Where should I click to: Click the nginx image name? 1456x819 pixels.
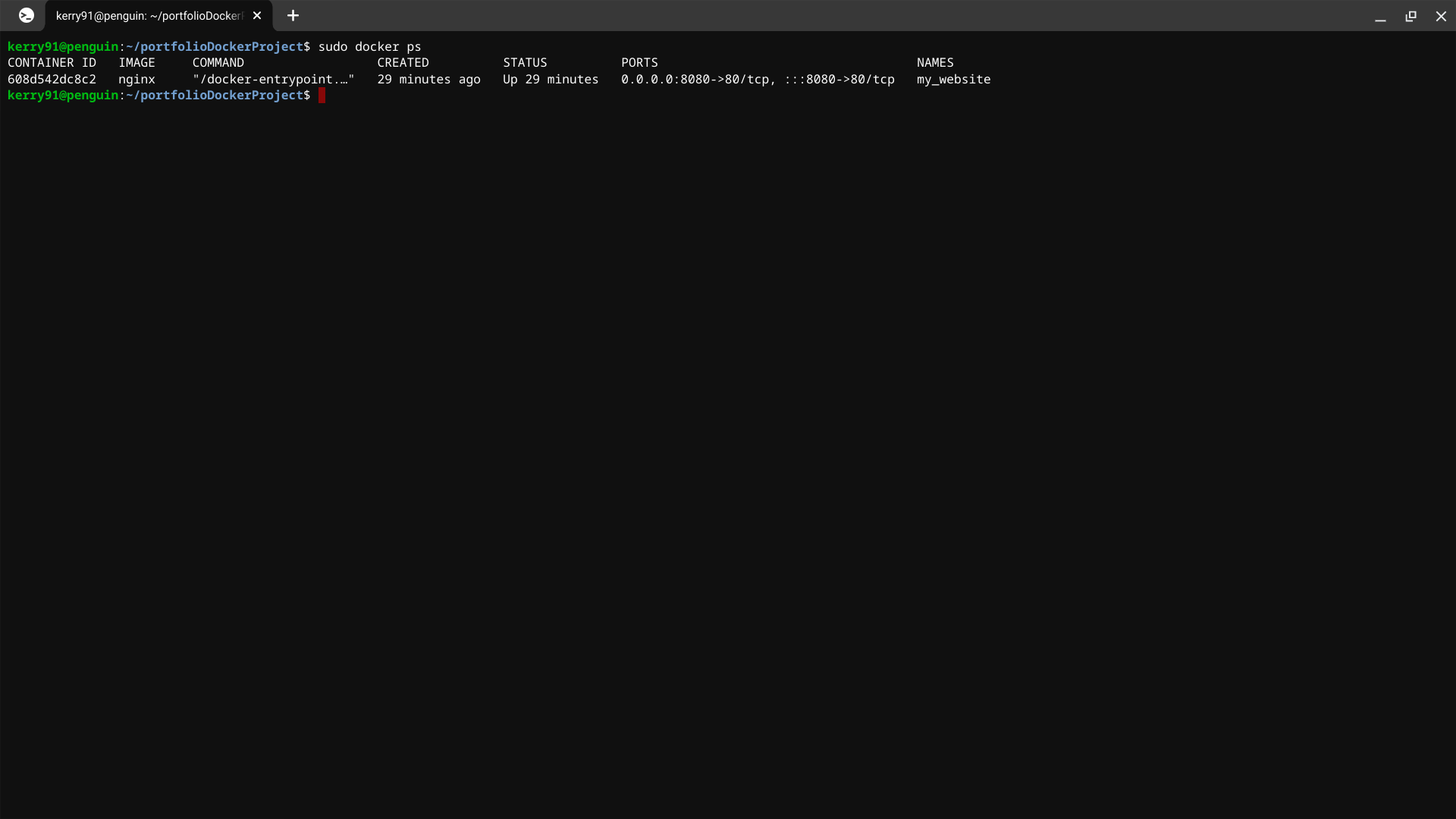pos(136,79)
